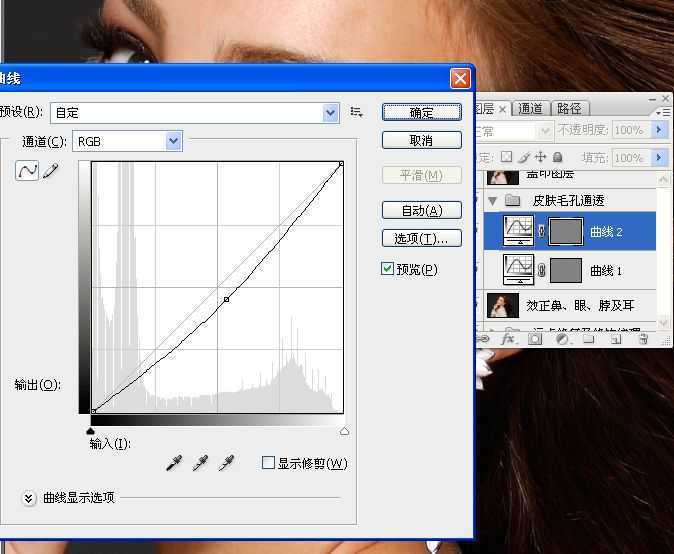Screen dimensions: 674x554
Task: Select the 曲线 2 layer mask thumbnail
Action: pos(566,231)
